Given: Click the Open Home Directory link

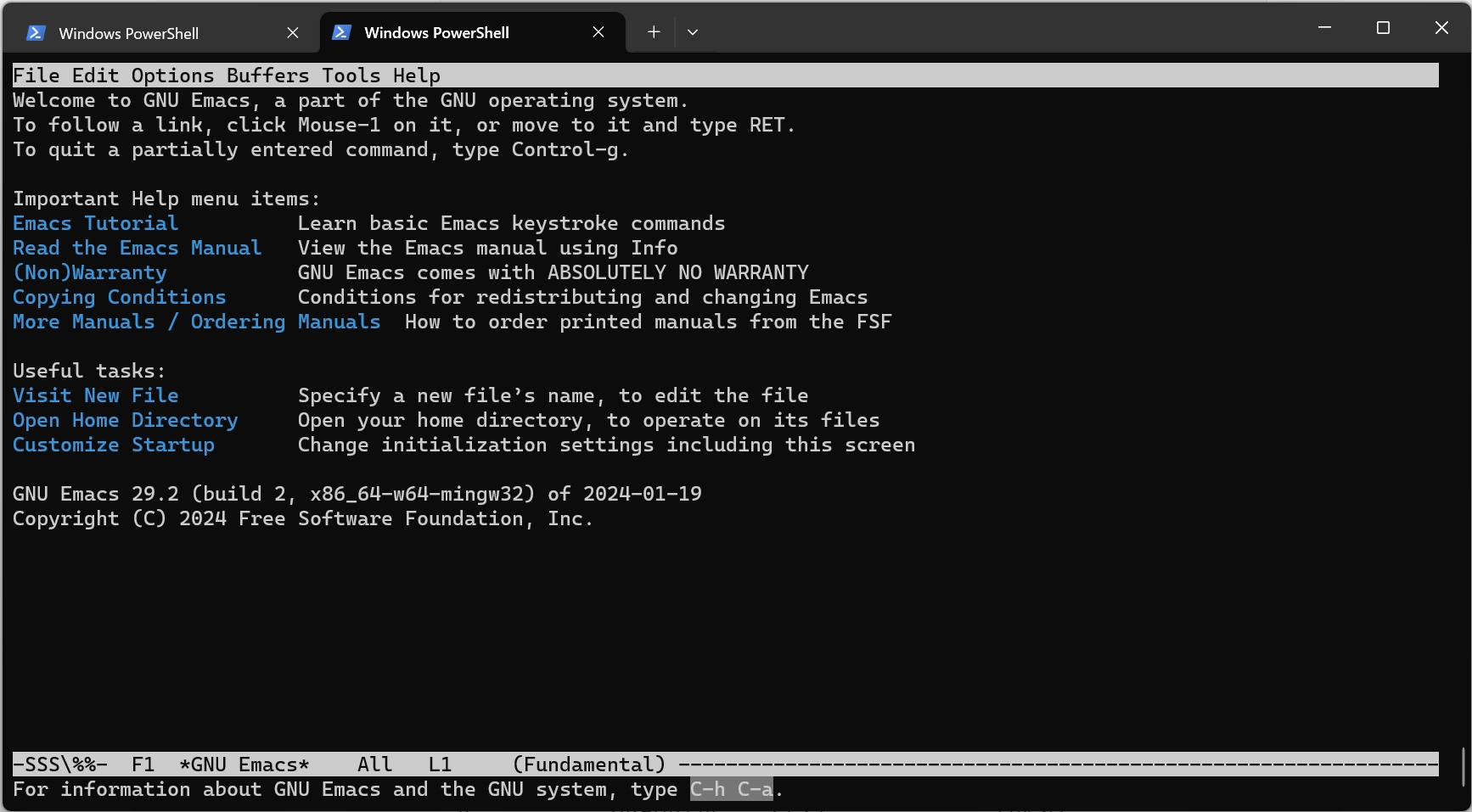Looking at the screenshot, I should point(126,420).
